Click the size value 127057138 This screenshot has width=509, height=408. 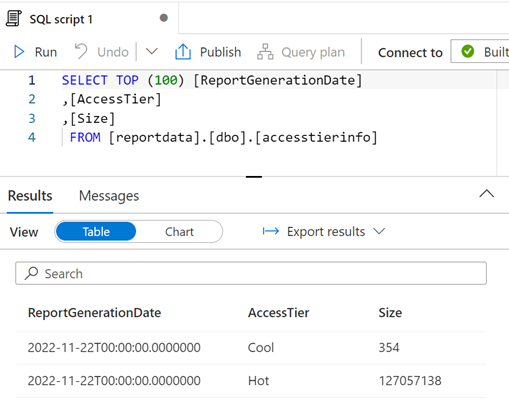click(x=410, y=381)
